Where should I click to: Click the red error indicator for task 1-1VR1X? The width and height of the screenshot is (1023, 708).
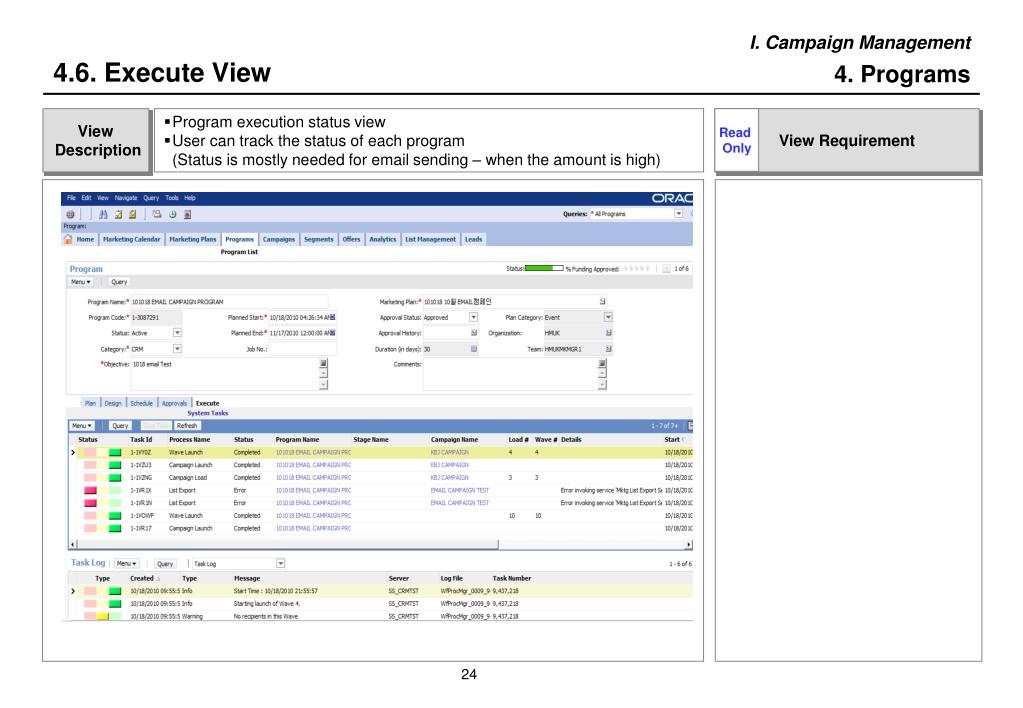pos(91,490)
